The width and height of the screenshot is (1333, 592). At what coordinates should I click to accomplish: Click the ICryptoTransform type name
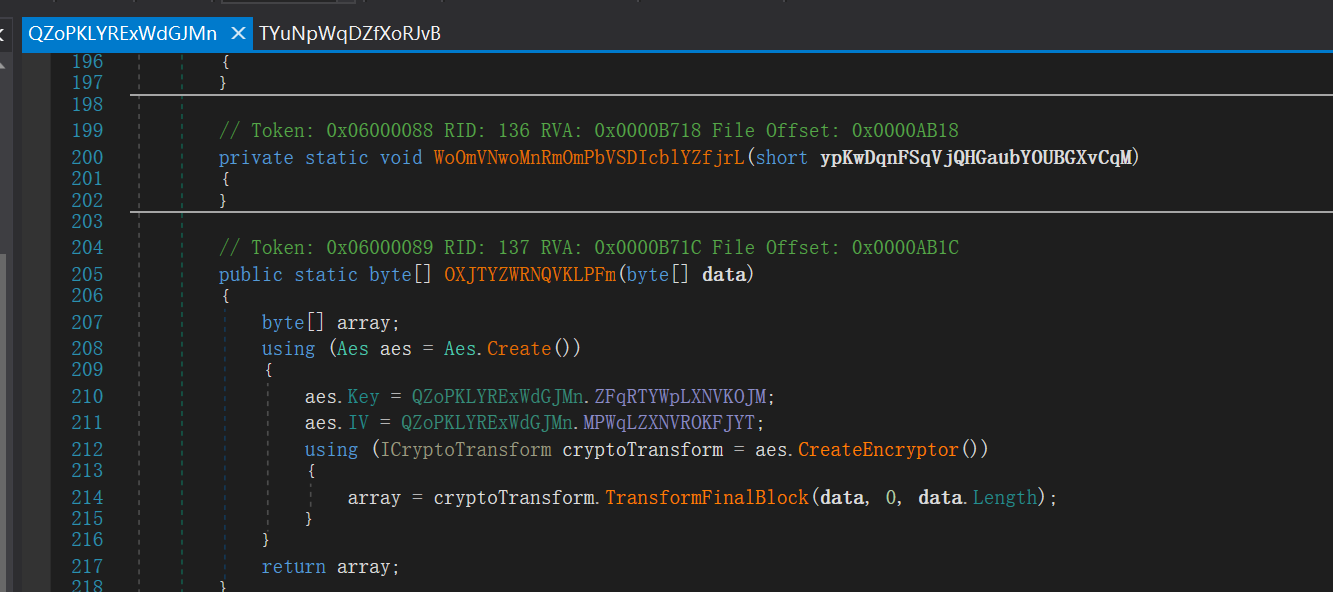[x=467, y=450]
